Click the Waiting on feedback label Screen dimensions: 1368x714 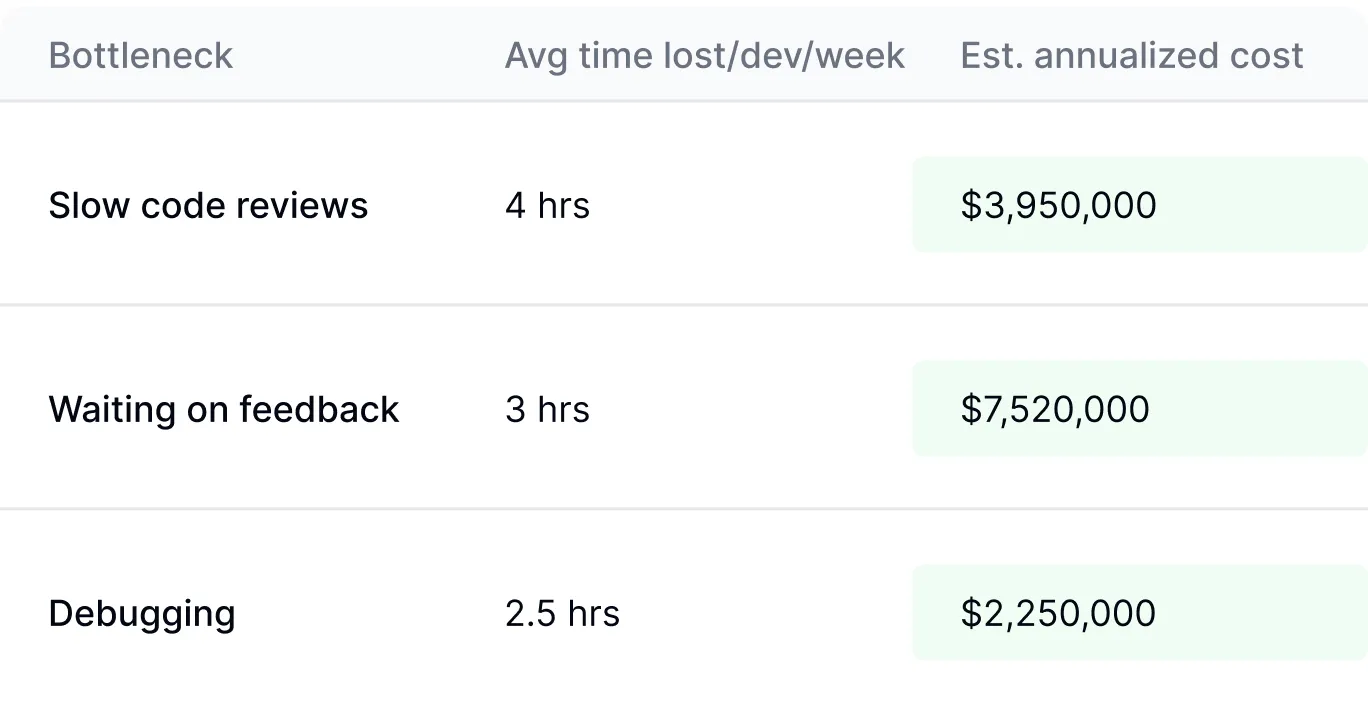(223, 410)
